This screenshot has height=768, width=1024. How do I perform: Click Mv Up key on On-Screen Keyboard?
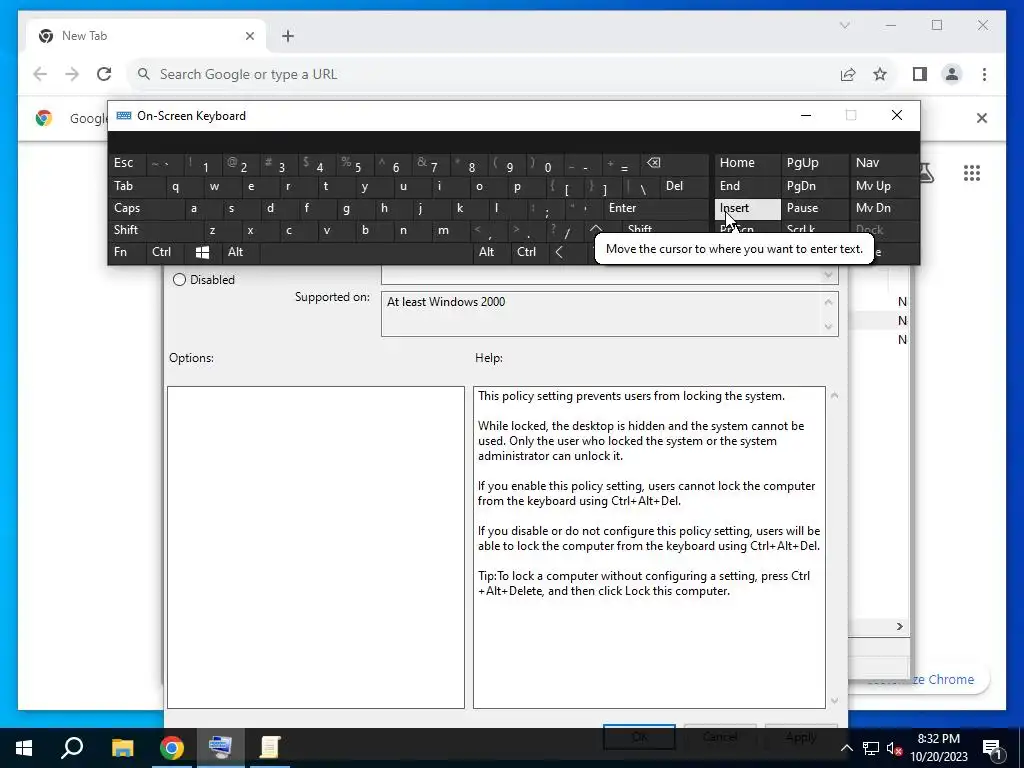[885, 186]
